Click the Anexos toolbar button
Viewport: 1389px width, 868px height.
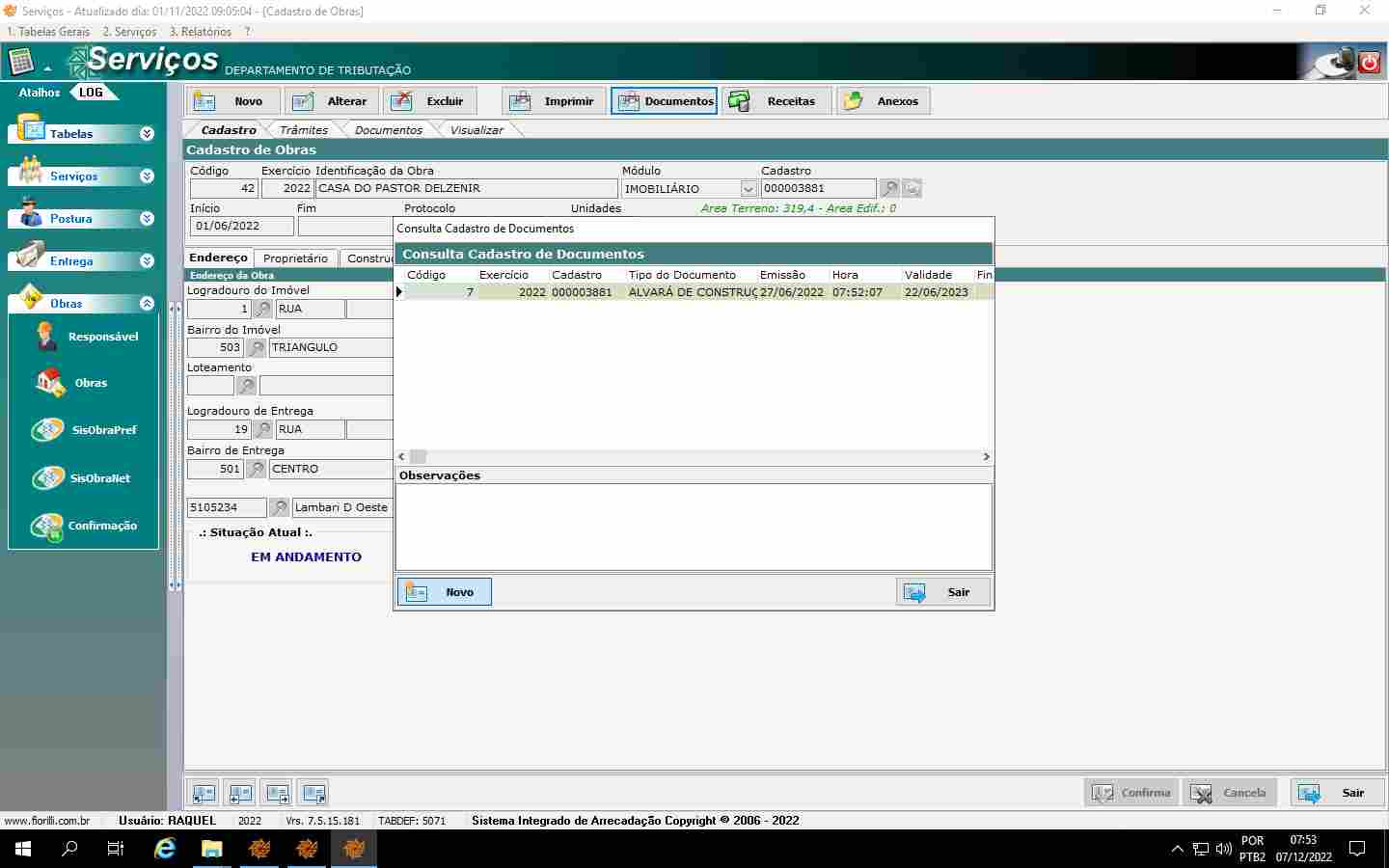tap(883, 101)
